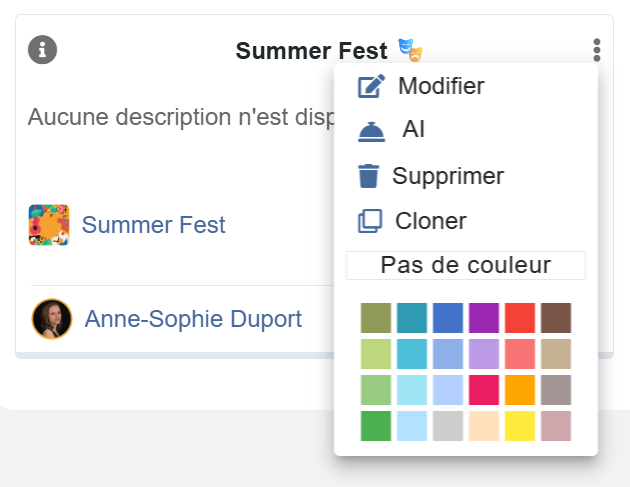Viewport: 630px width, 487px height.
Task: Open Anne-Sophie Duport profile link
Action: [193, 319]
